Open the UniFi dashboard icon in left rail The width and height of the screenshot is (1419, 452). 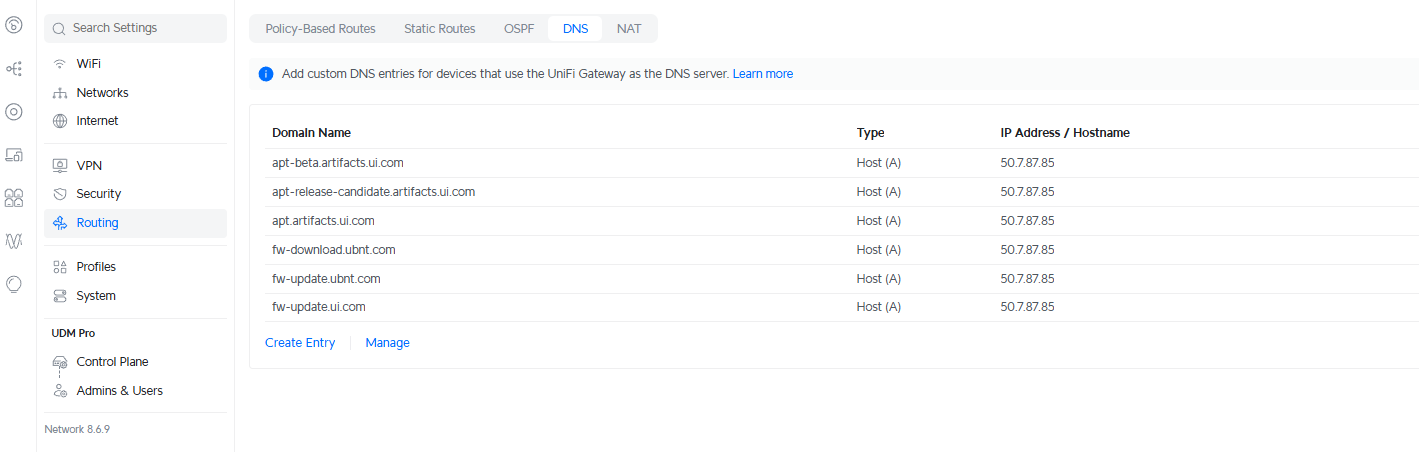14,26
